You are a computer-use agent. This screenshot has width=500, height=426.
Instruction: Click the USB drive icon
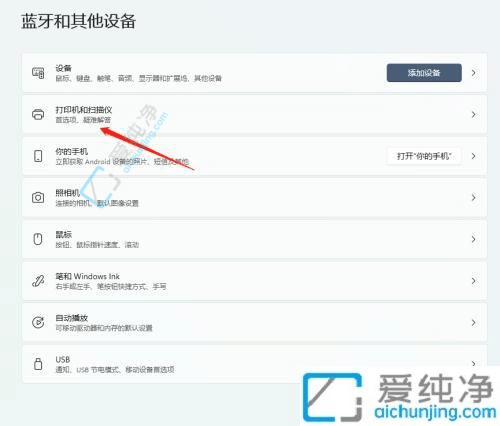[38, 364]
